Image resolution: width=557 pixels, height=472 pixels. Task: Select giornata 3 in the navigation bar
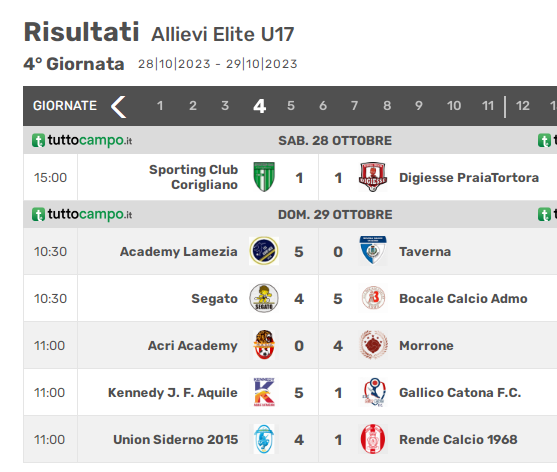225,106
